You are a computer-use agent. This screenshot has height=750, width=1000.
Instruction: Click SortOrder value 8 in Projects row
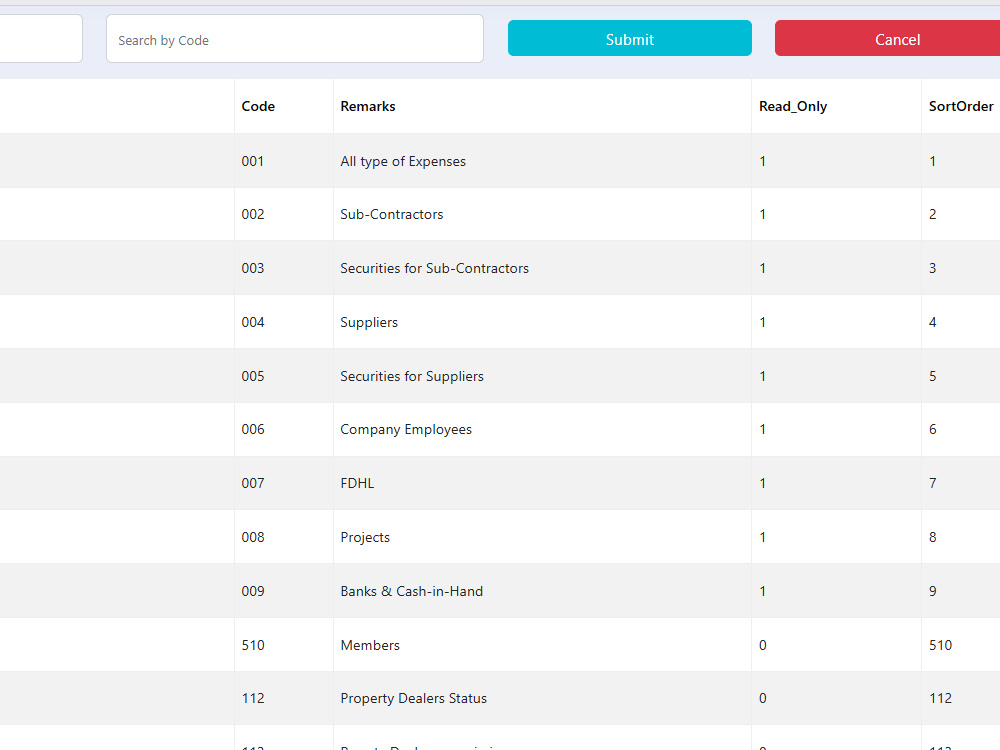tap(932, 538)
